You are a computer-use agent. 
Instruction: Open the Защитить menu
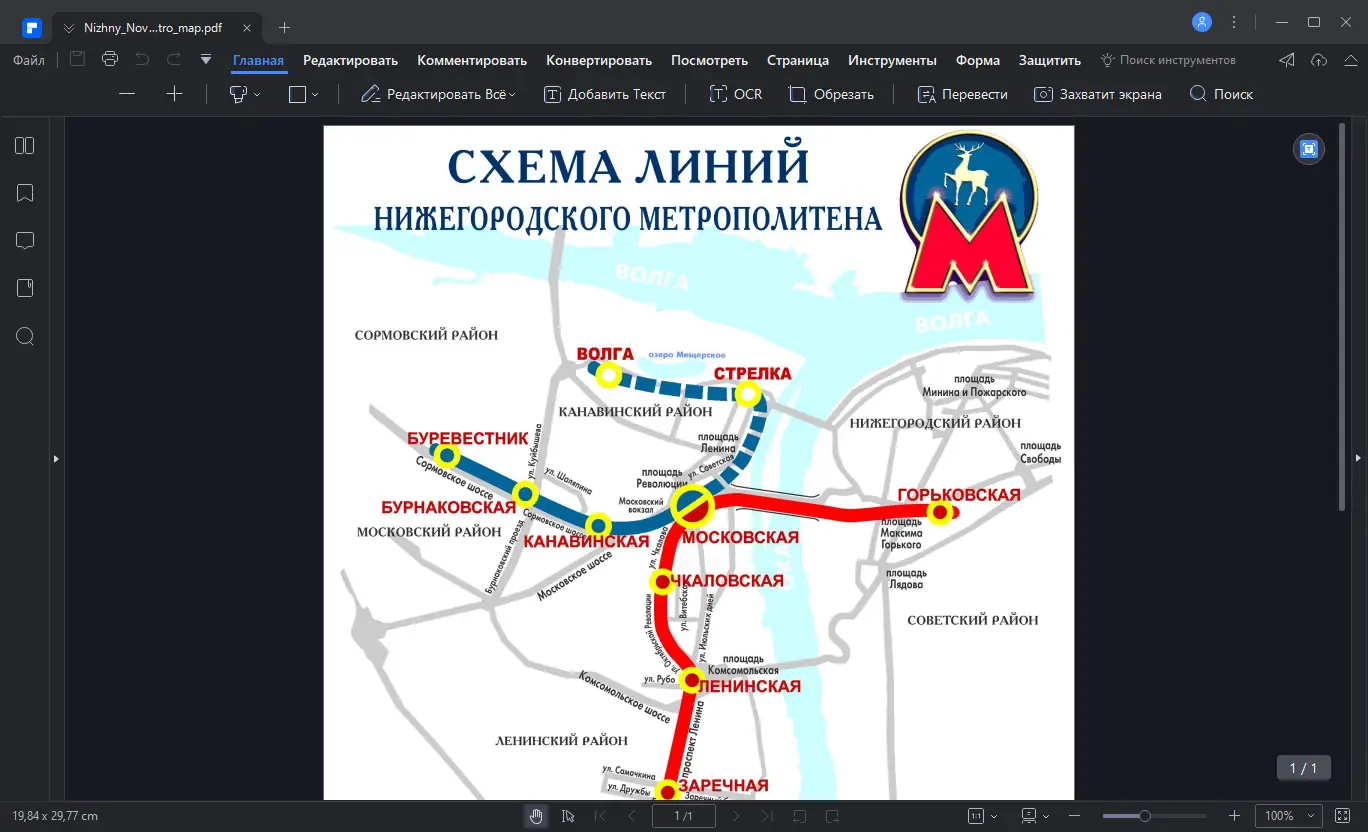point(1049,60)
